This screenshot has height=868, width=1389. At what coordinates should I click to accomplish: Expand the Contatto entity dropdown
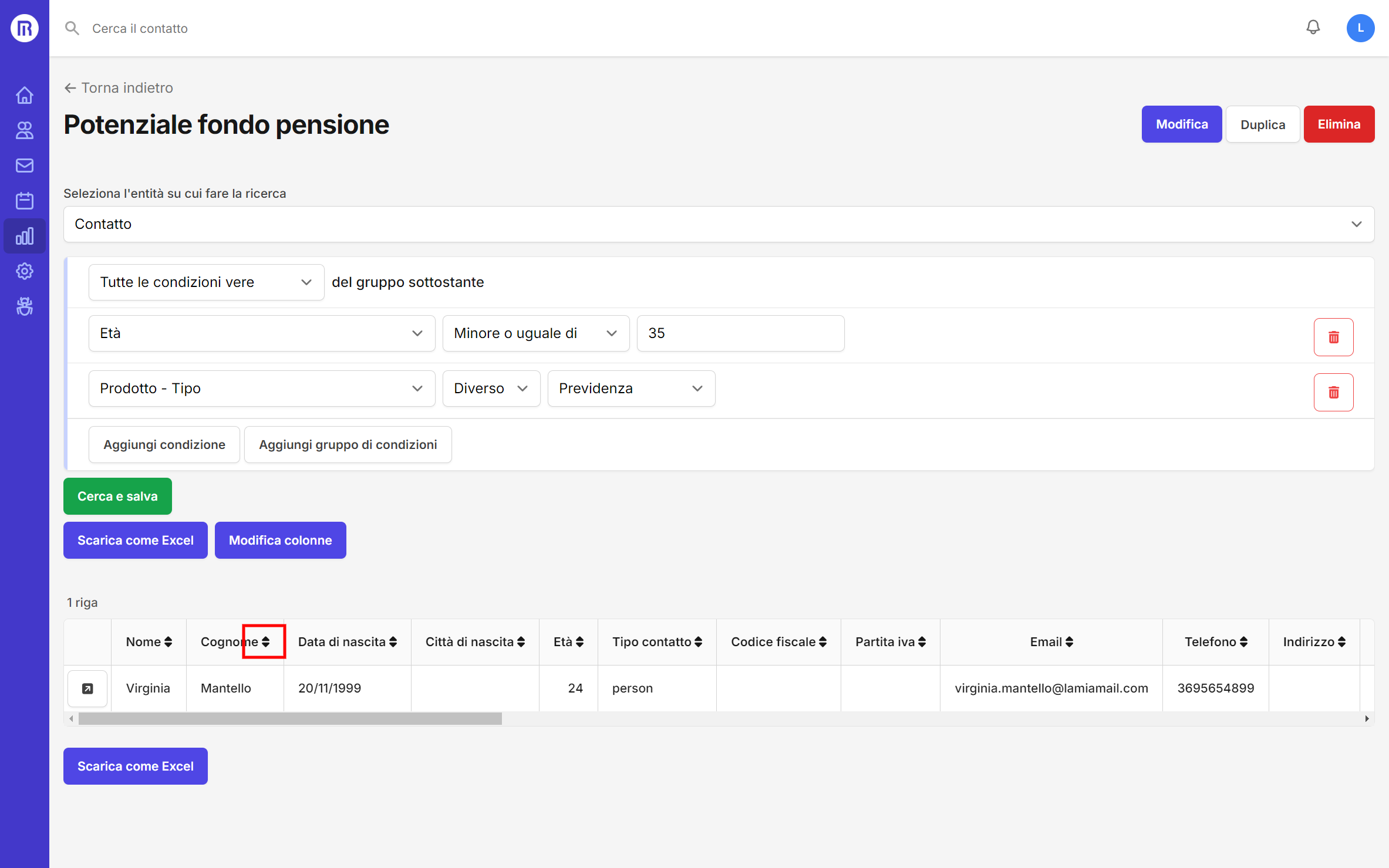(719, 224)
